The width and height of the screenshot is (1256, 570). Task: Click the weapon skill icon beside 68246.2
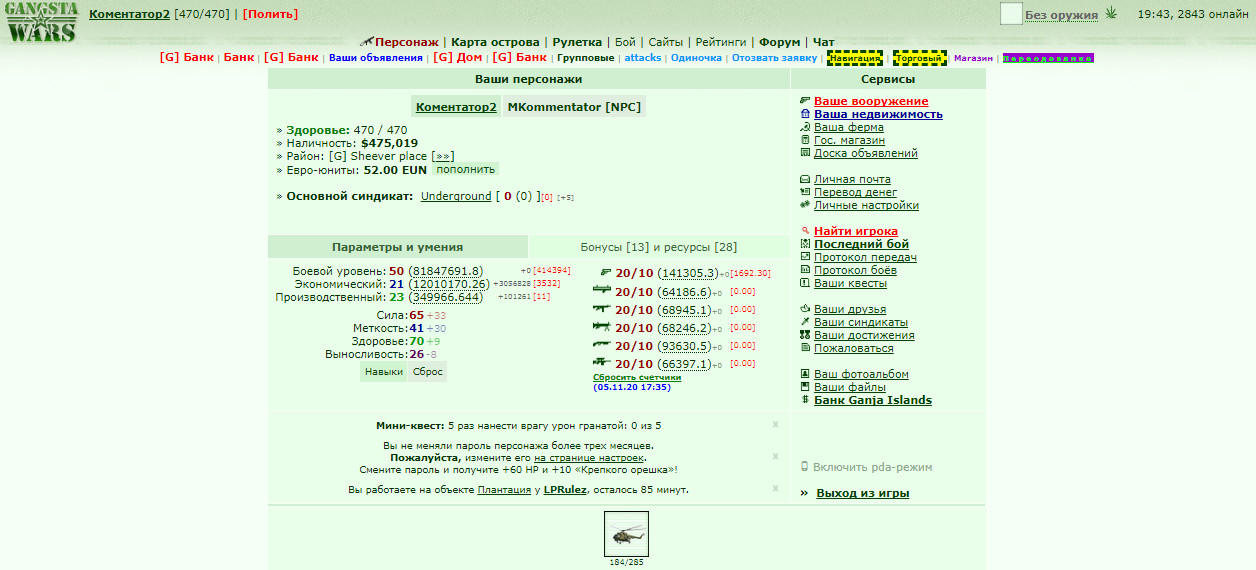602,327
